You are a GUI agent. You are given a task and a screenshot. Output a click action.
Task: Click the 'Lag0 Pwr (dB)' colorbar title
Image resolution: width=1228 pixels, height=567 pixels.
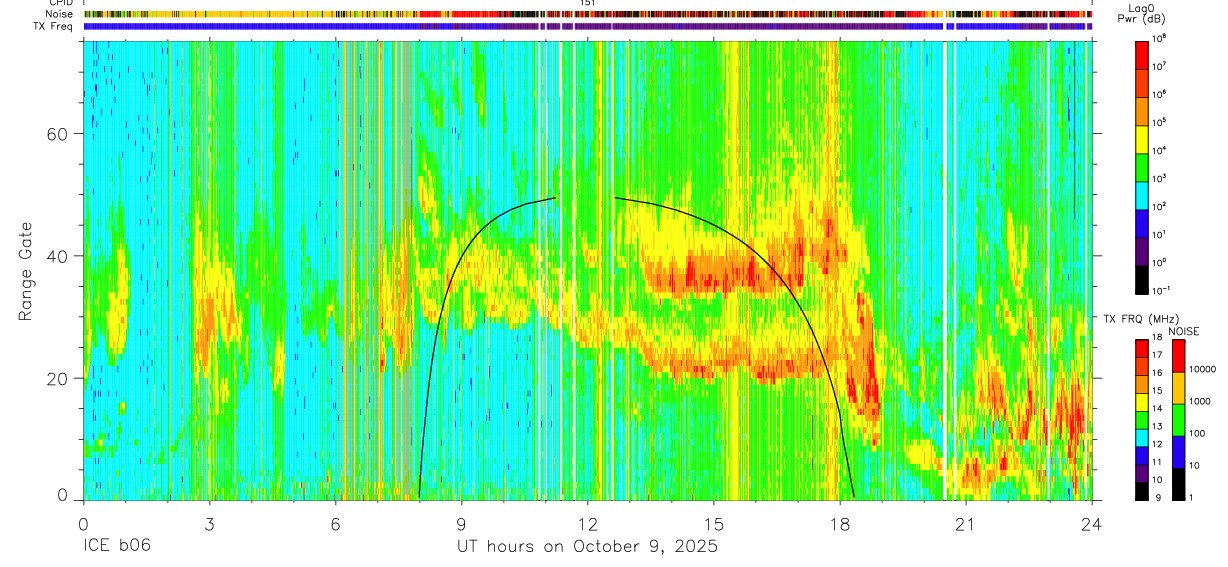[1143, 14]
